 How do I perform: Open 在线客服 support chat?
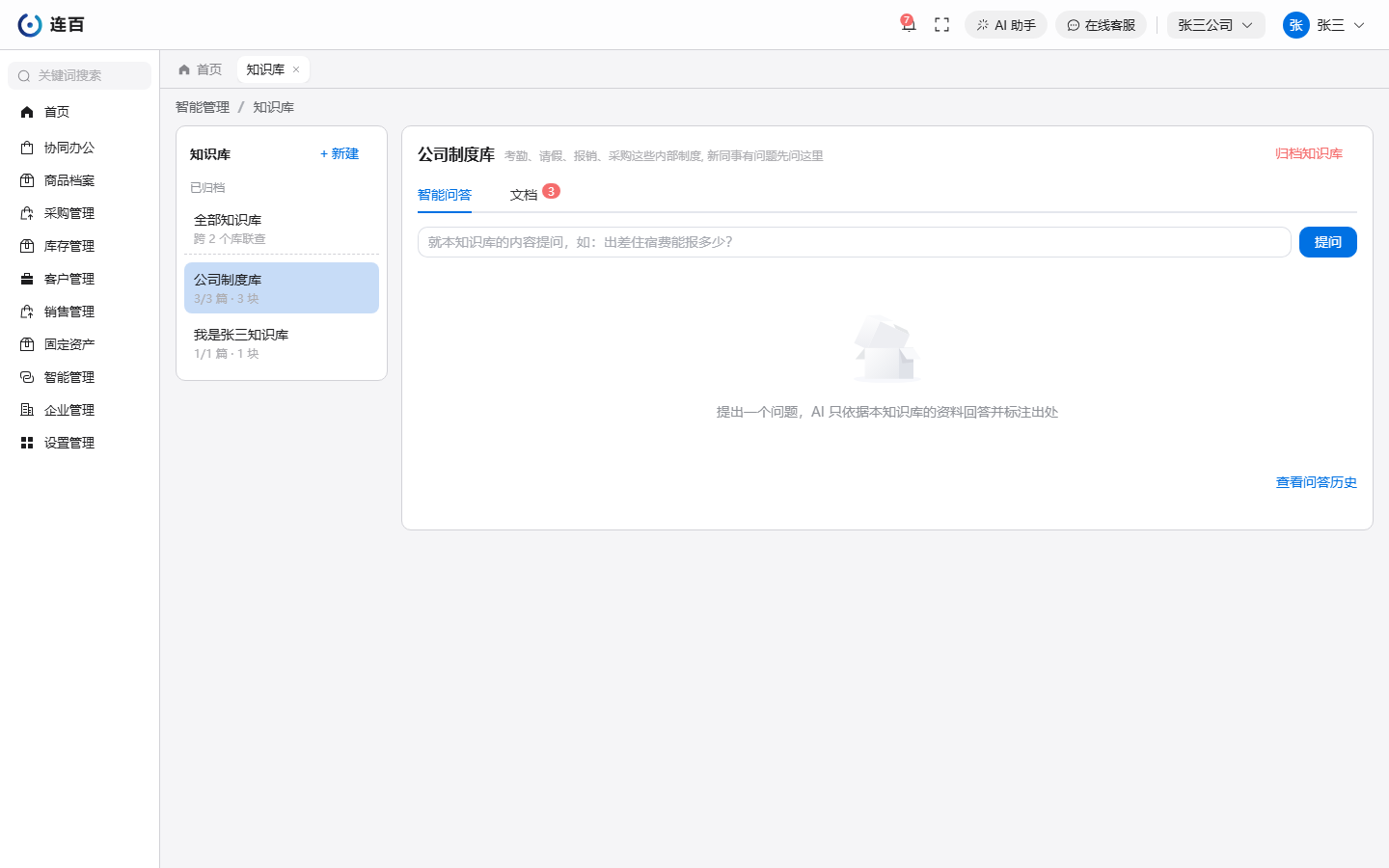(1101, 25)
